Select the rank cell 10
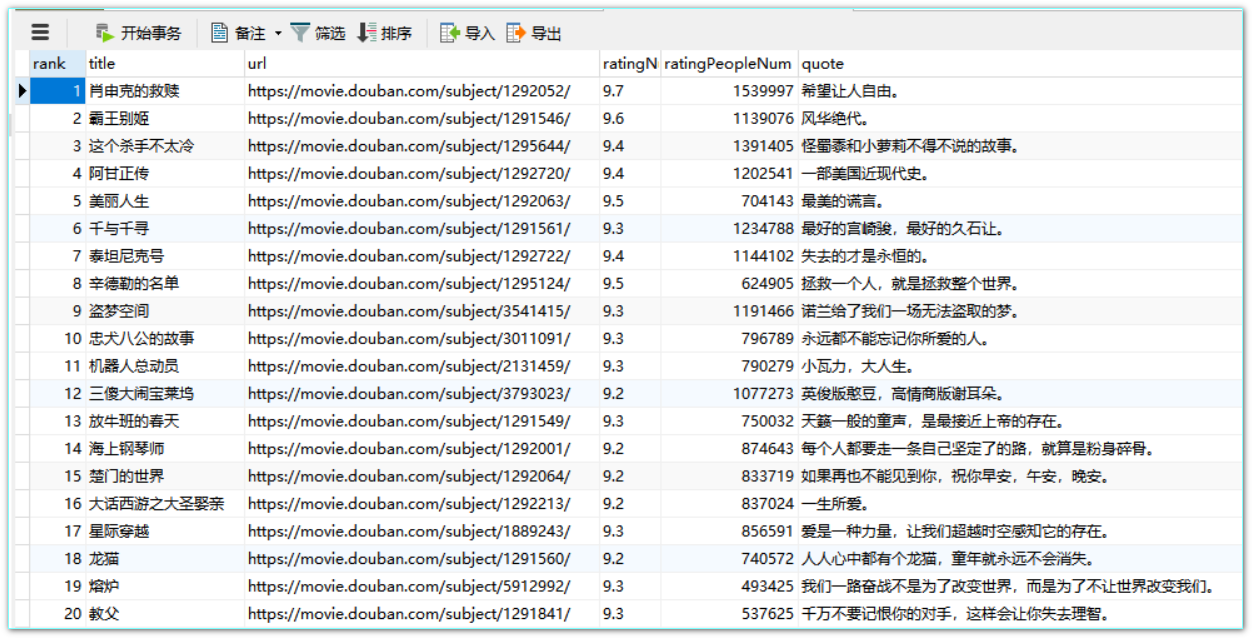The height and width of the screenshot is (638, 1252). (x=57, y=339)
